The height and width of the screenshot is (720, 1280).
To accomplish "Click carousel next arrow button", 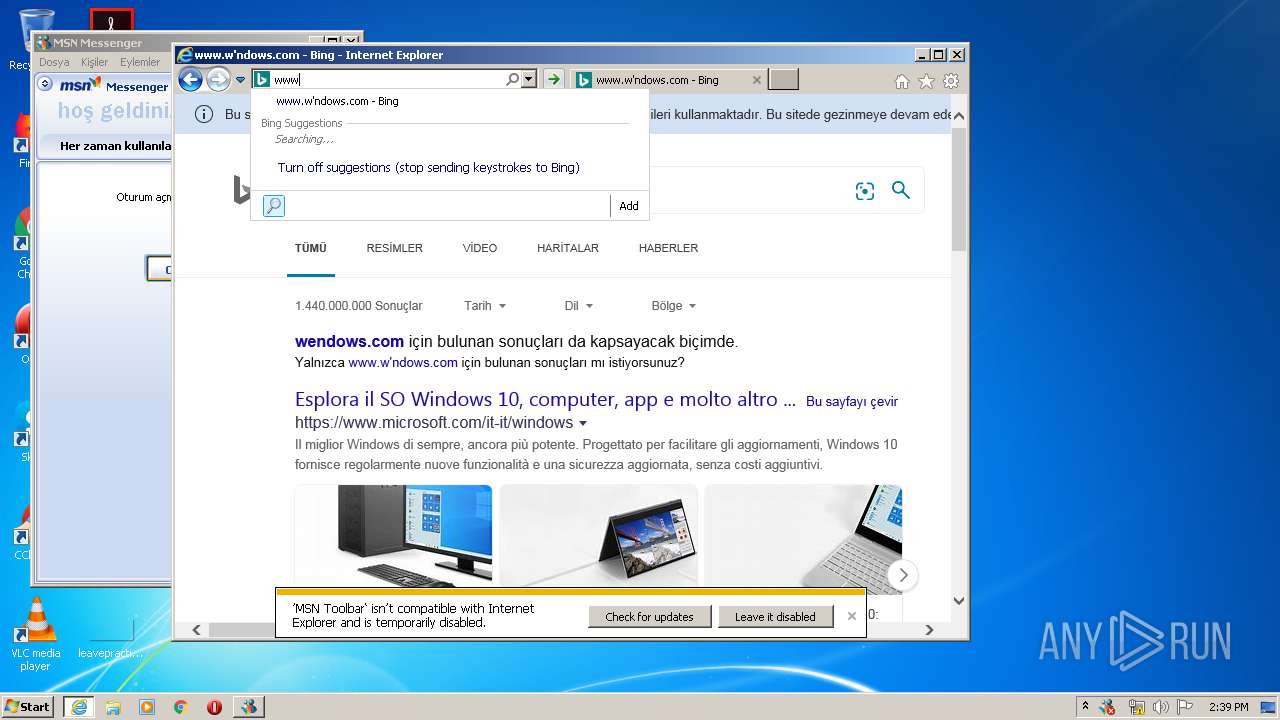I will coord(903,575).
